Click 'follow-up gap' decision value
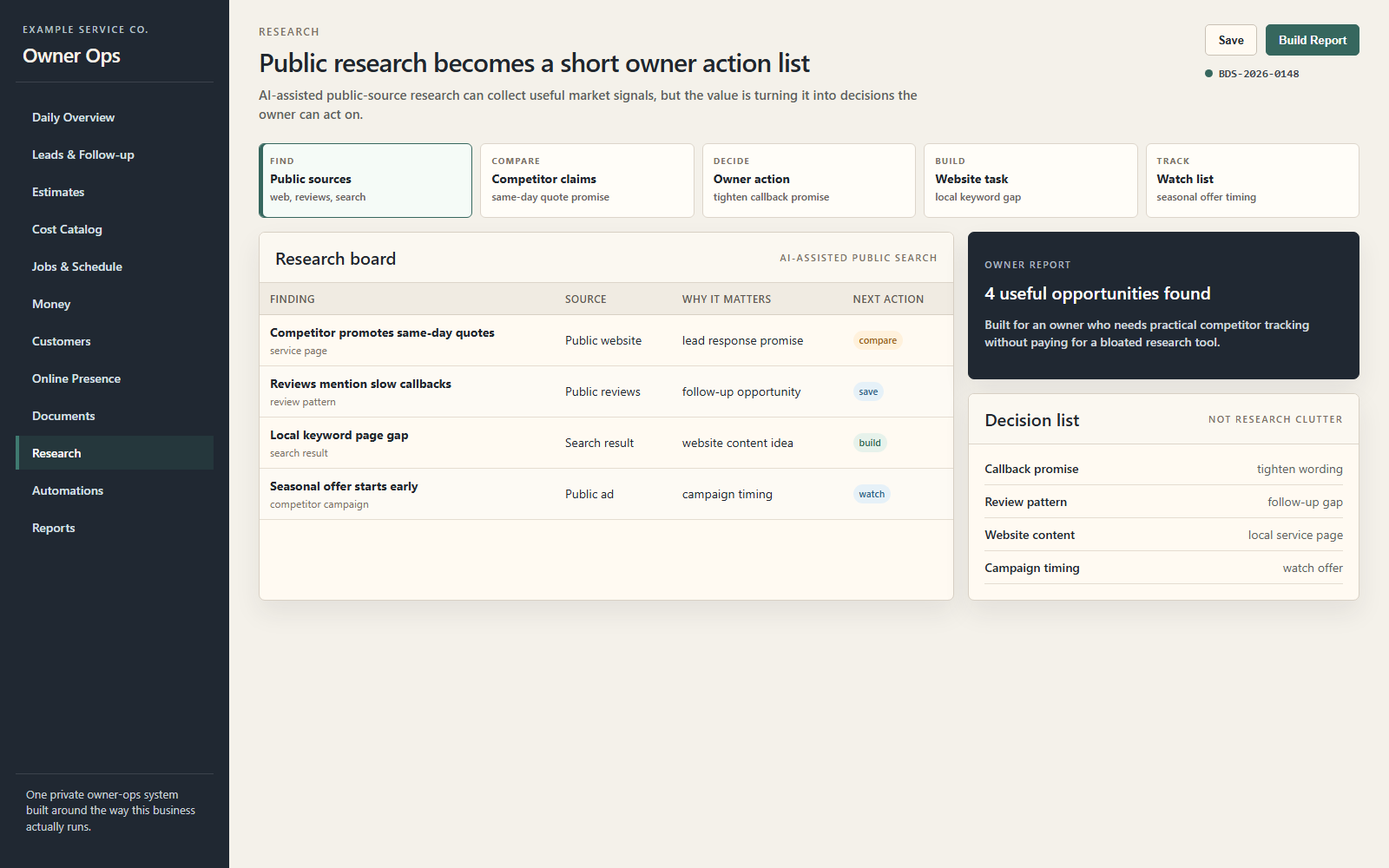This screenshot has height=868, width=1389. pyautogui.click(x=1305, y=502)
